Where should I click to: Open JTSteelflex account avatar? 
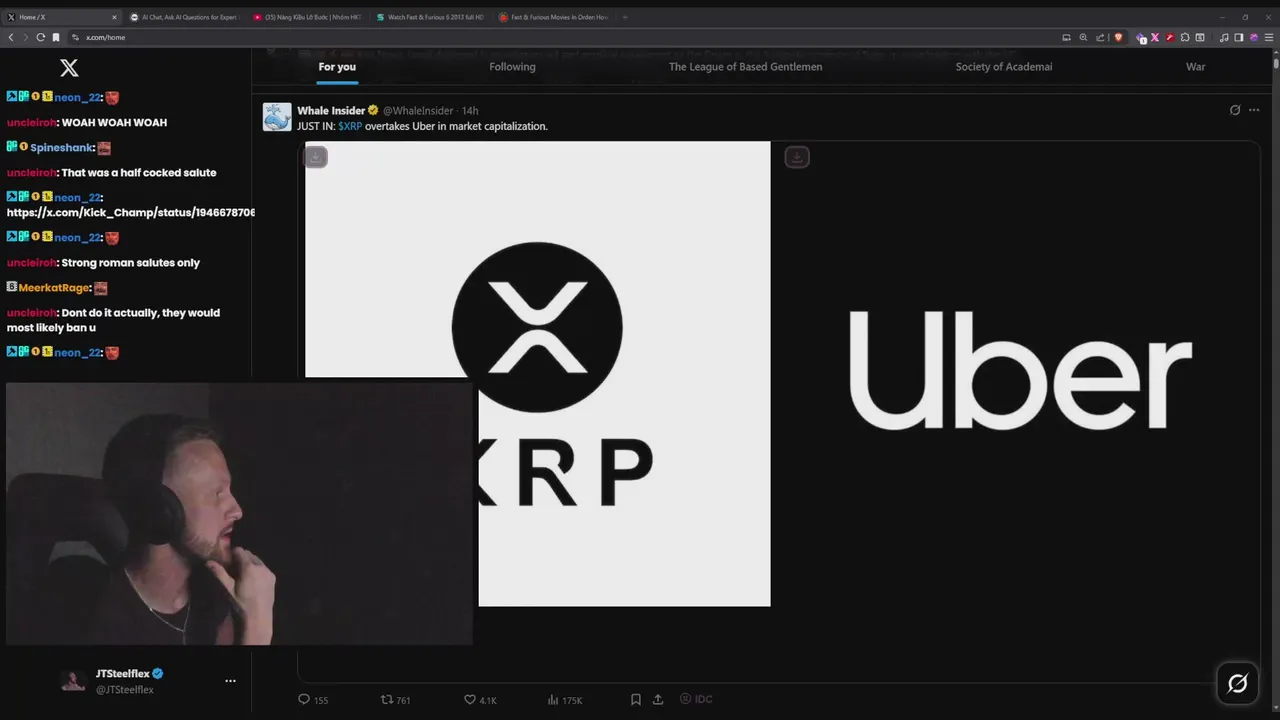[x=73, y=681]
